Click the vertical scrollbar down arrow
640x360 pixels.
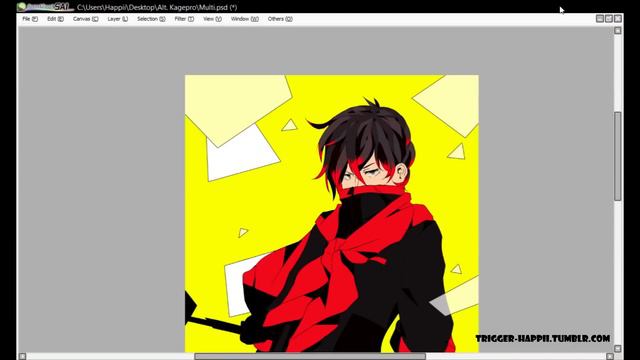pos(618,349)
